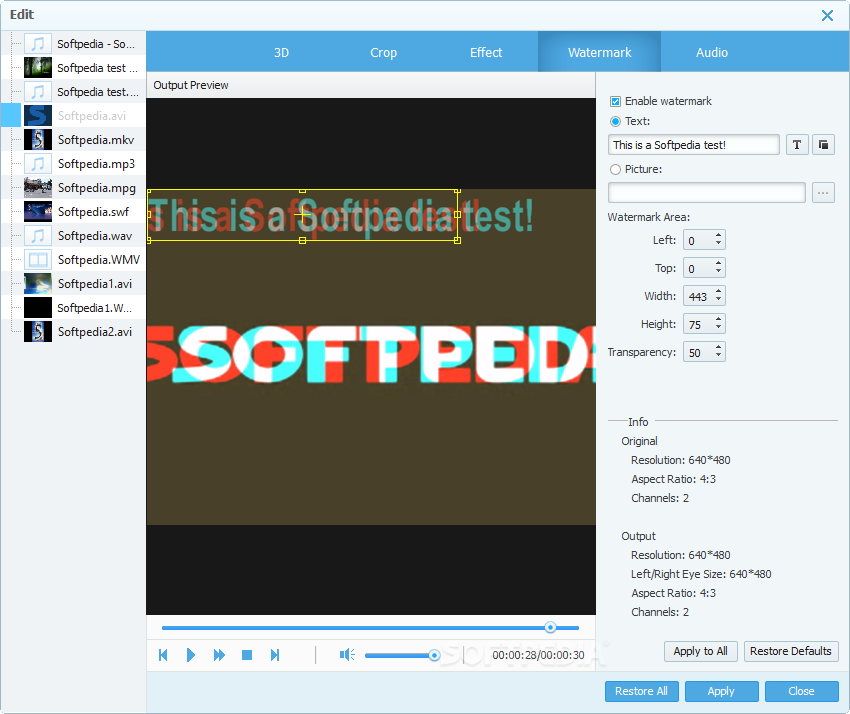Increase the Width value stepper

(x=718, y=292)
